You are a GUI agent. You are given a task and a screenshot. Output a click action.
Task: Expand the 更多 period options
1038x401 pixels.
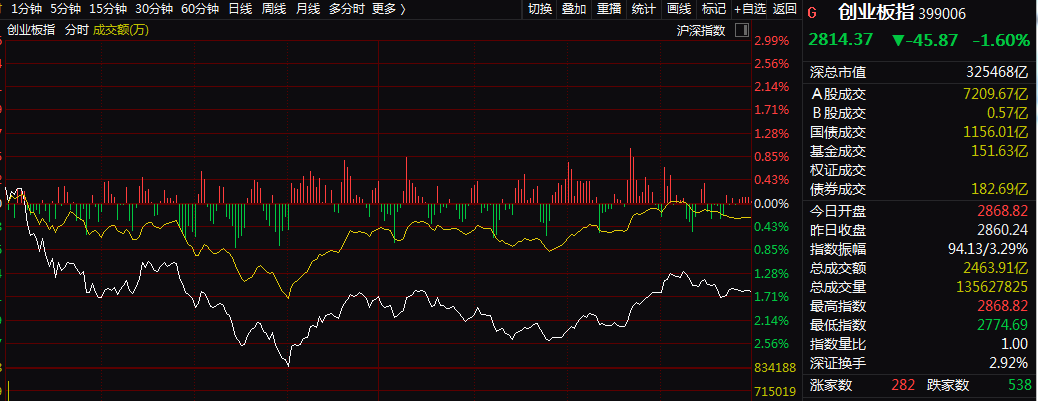[x=388, y=9]
